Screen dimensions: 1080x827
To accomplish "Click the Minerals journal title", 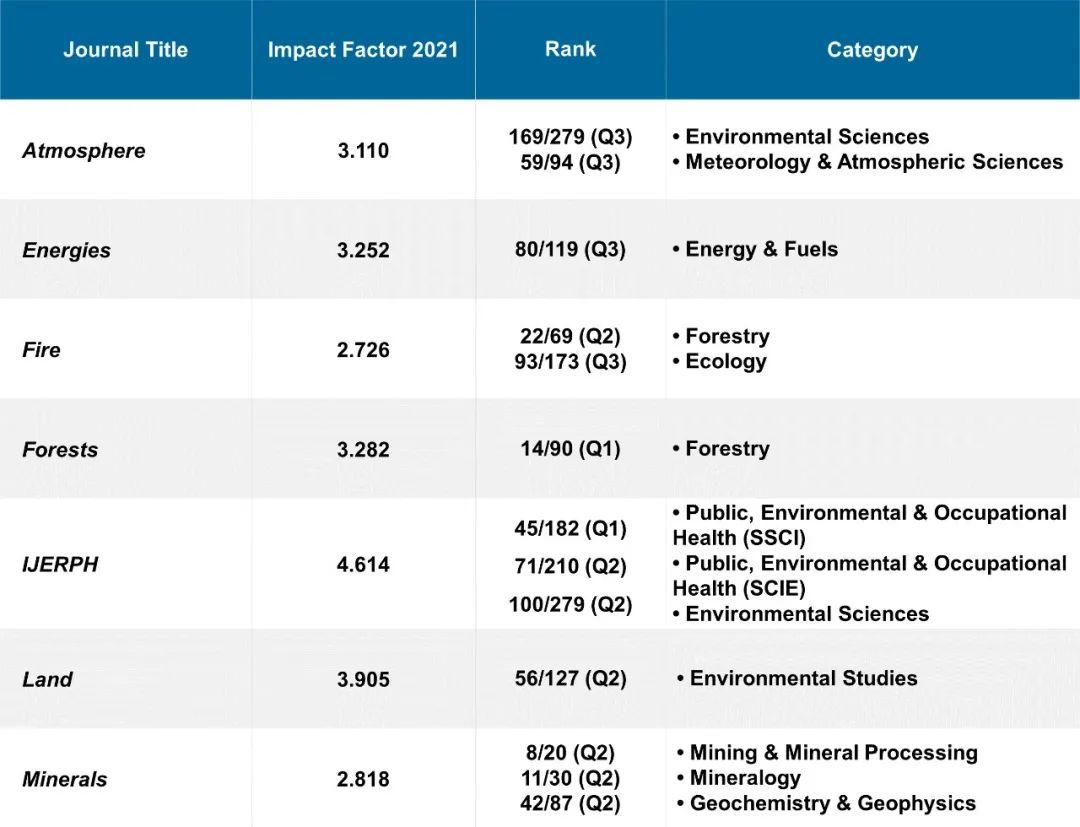I will (64, 779).
